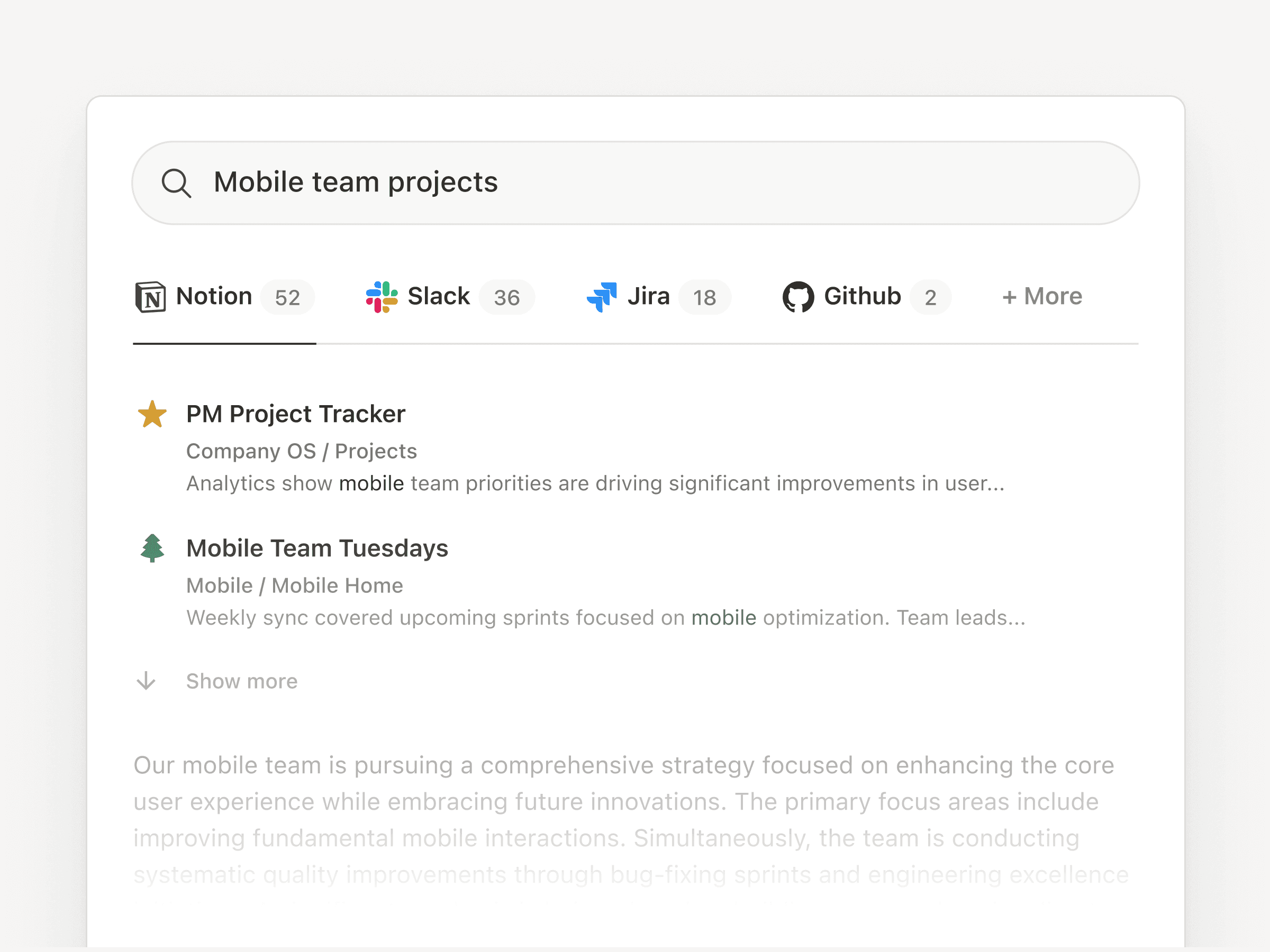The height and width of the screenshot is (952, 1270).
Task: Select the Github logo icon
Action: [x=799, y=297]
